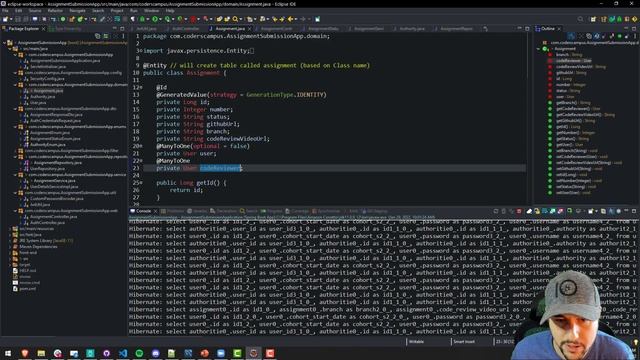The height and width of the screenshot is (360, 640).
Task: Click the green Run button
Action: pyautogui.click(x=155, y=19)
